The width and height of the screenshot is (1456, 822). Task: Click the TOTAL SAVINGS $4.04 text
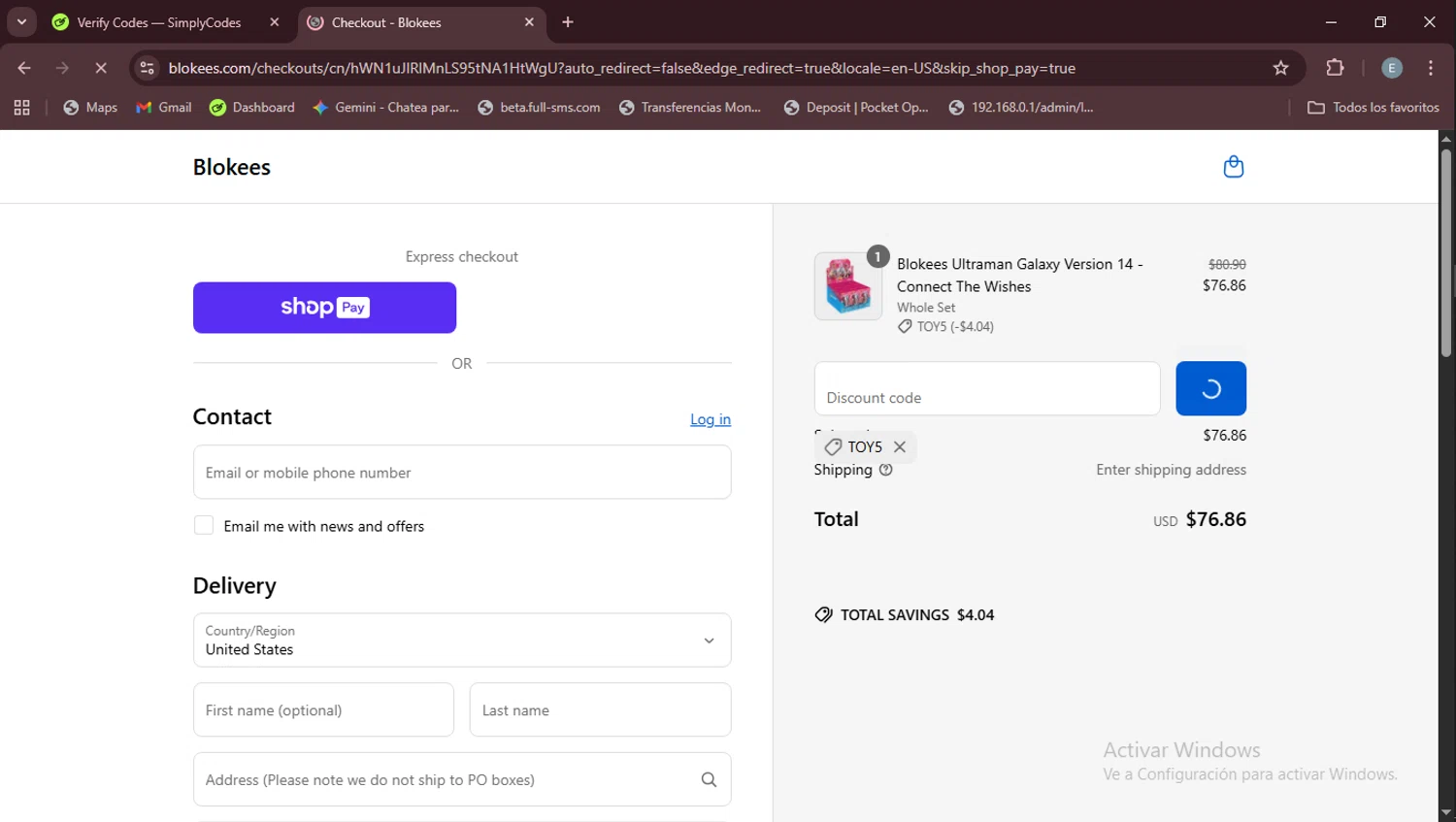tap(917, 615)
